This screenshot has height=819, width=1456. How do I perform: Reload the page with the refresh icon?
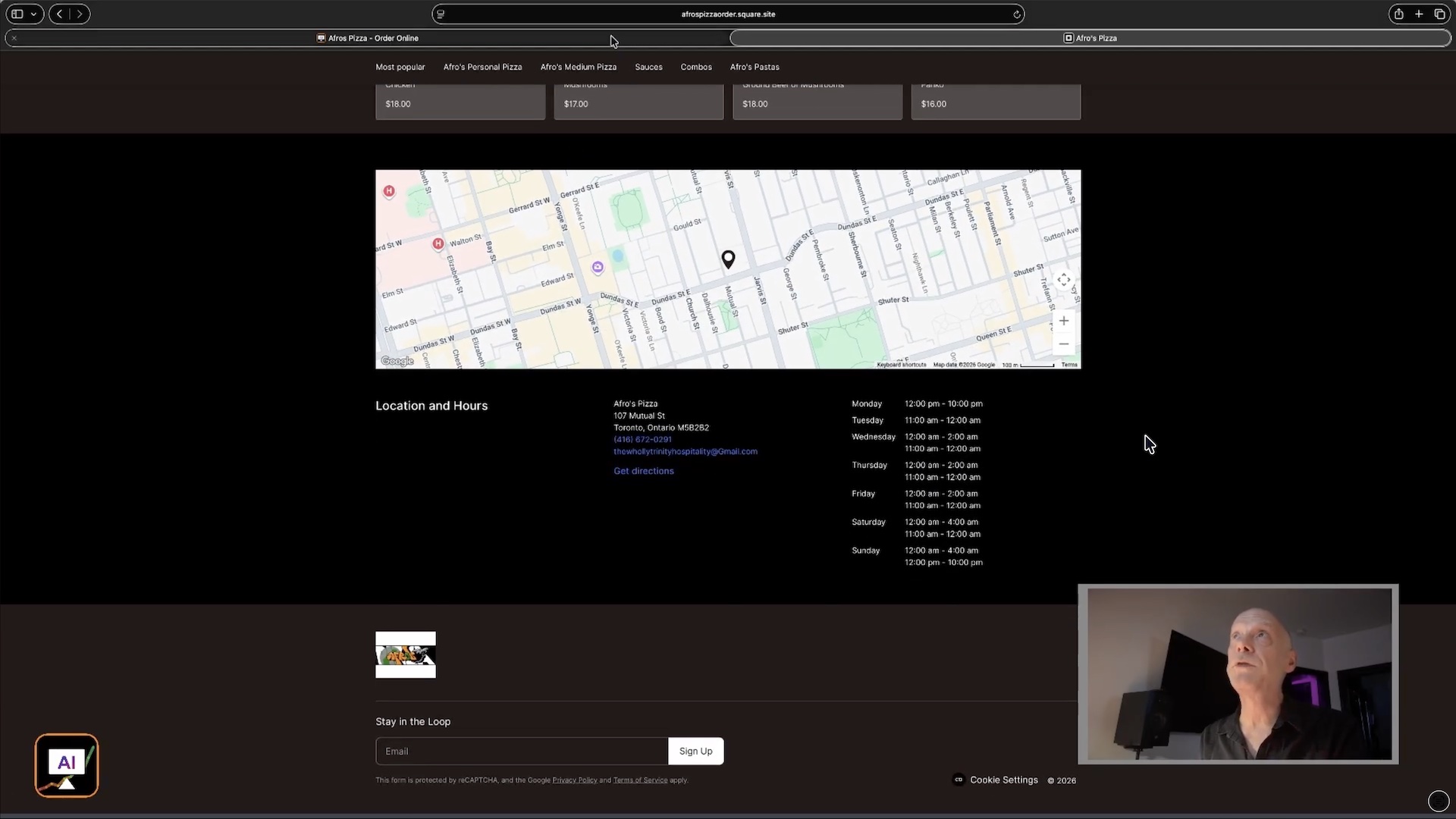(1017, 14)
